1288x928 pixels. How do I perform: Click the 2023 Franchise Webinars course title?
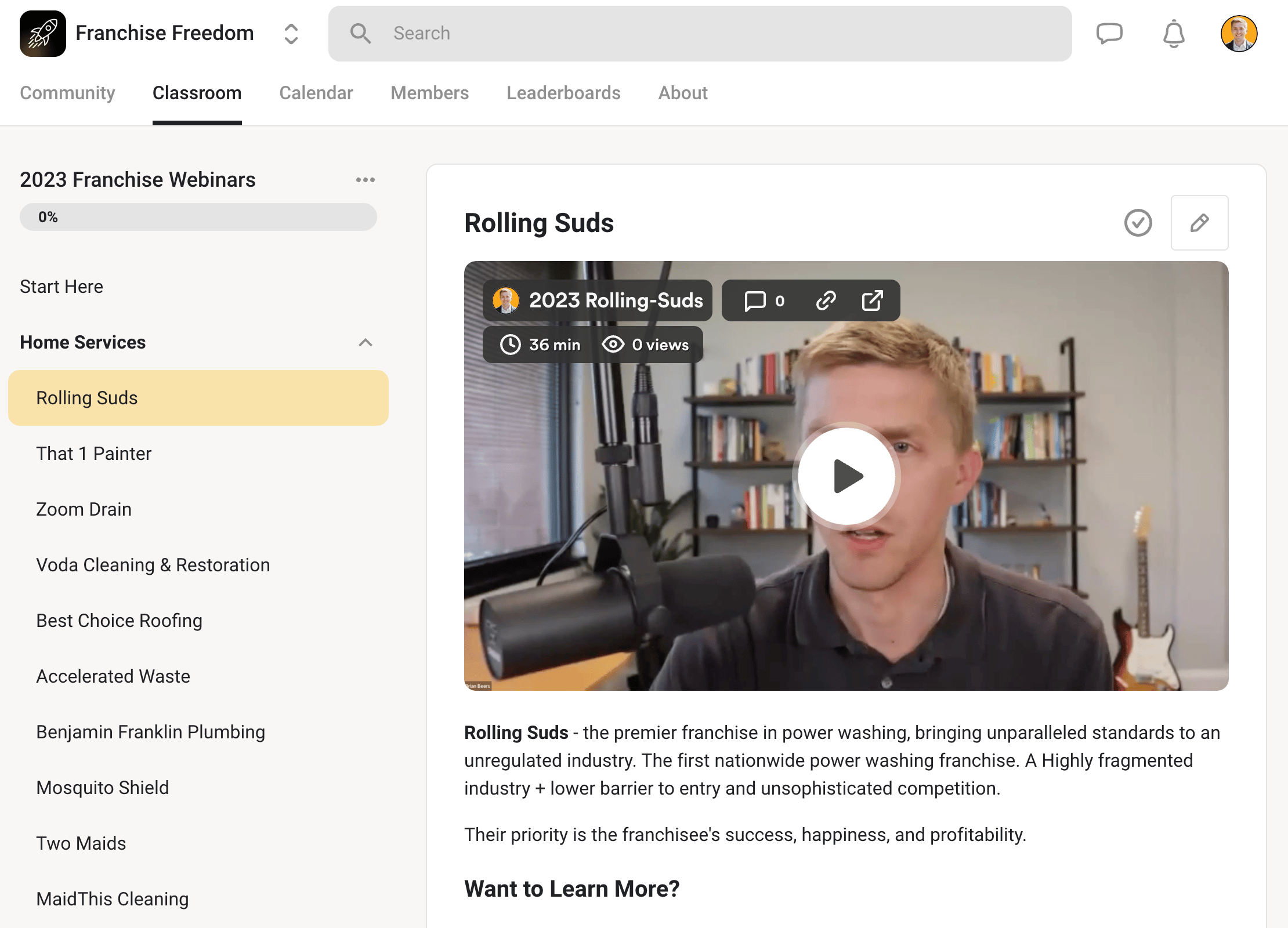pos(138,180)
